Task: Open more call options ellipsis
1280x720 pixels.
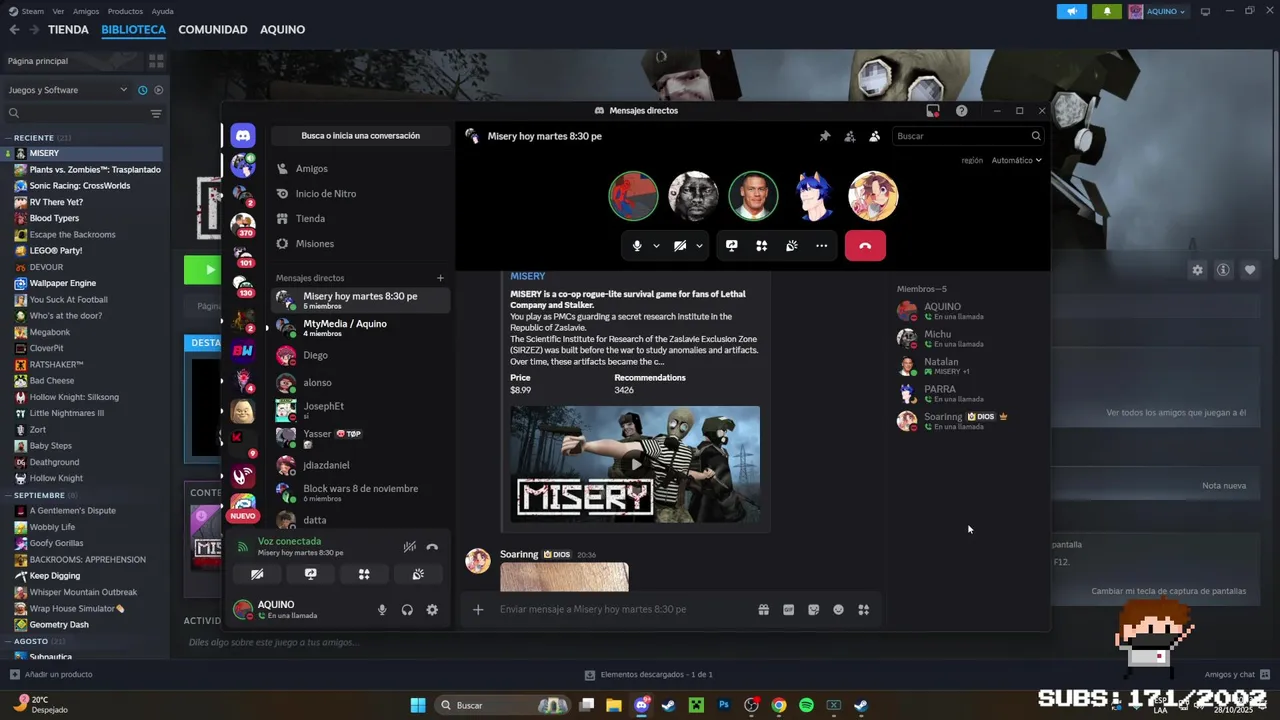Action: pos(821,246)
